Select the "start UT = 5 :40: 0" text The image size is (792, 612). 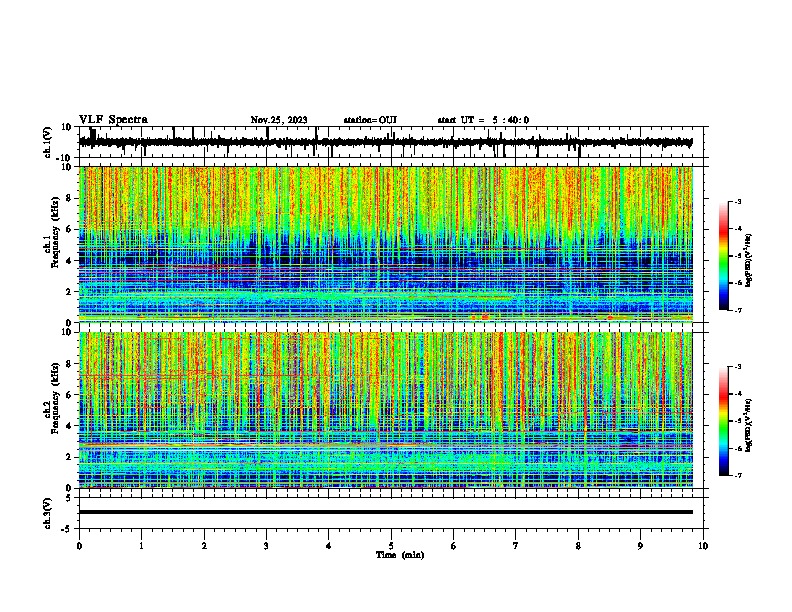(x=483, y=120)
